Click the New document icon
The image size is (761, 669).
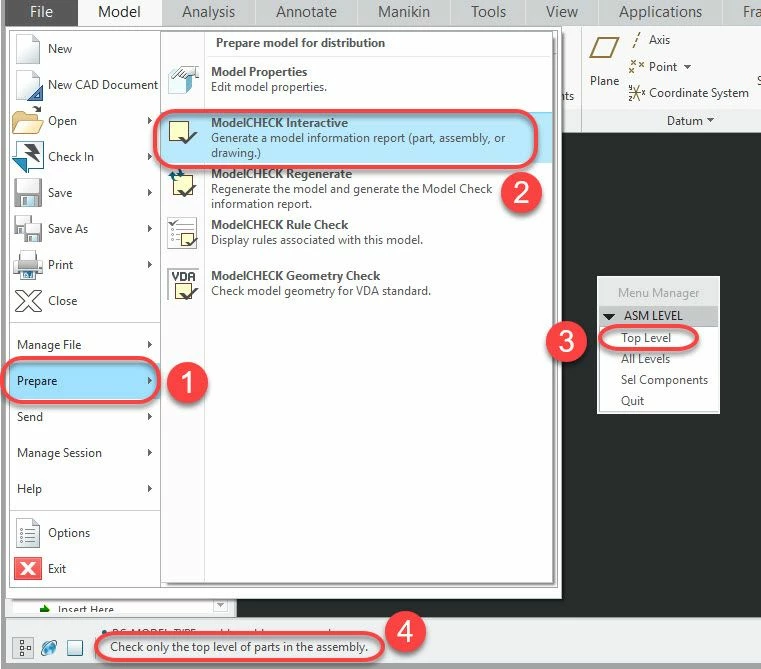(28, 49)
